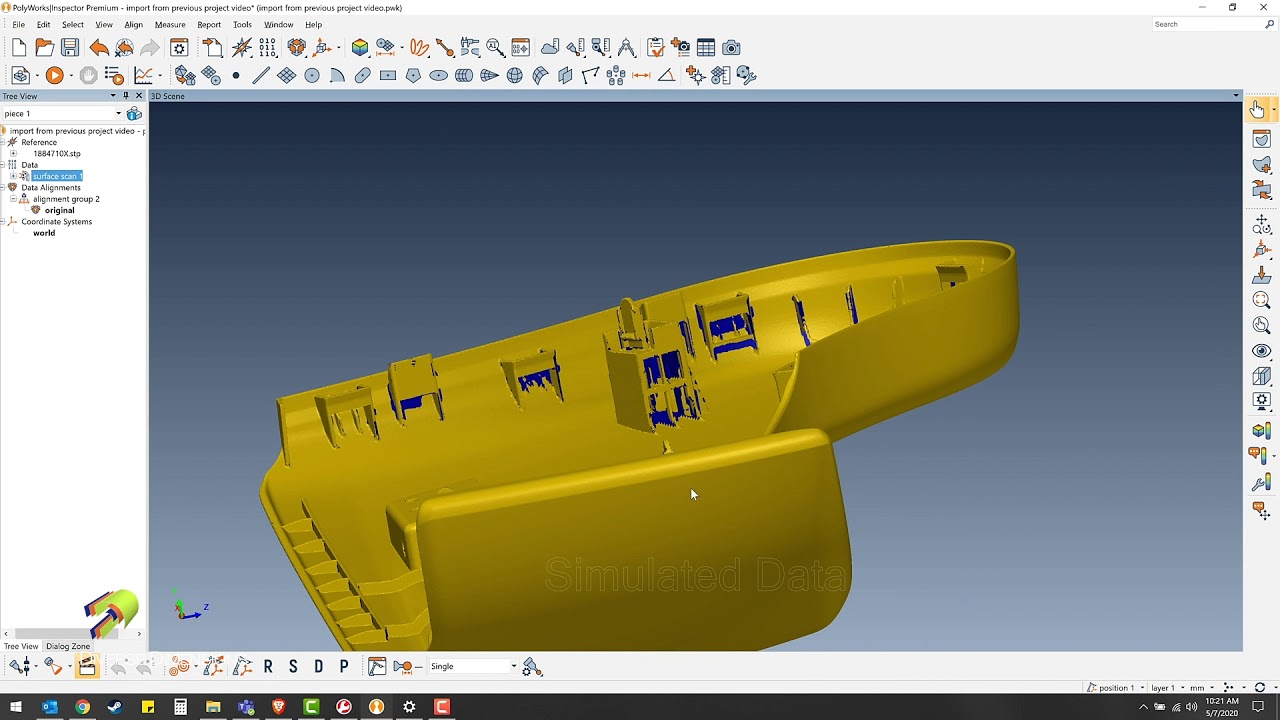Viewport: 1280px width, 720px height.
Task: Toggle the P button in bottom toolbar
Action: click(344, 666)
